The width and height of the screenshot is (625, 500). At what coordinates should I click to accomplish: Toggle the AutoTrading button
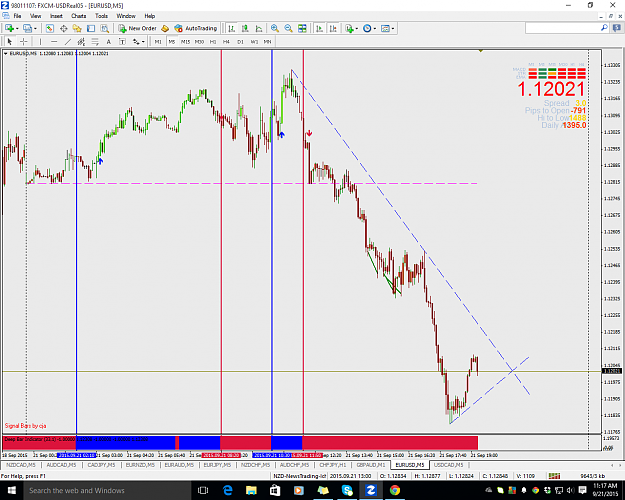(x=196, y=28)
